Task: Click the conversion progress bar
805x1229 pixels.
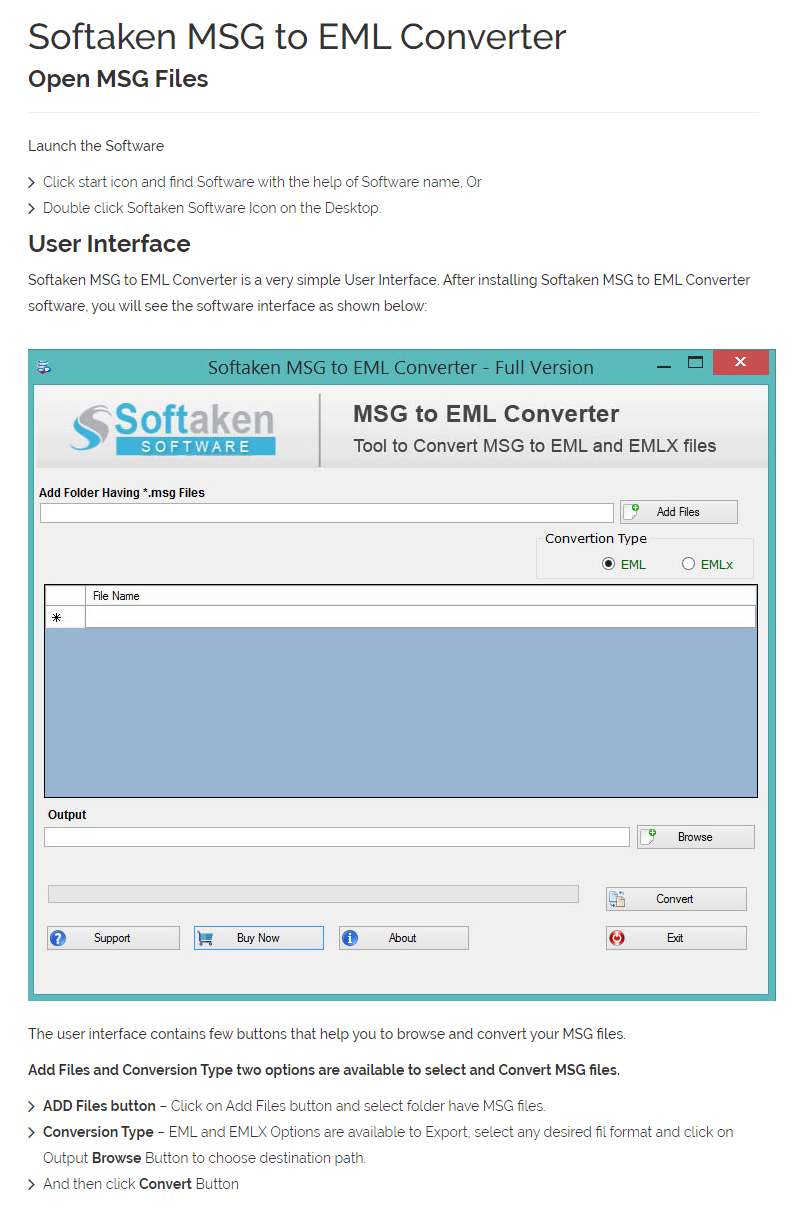Action: coord(313,894)
